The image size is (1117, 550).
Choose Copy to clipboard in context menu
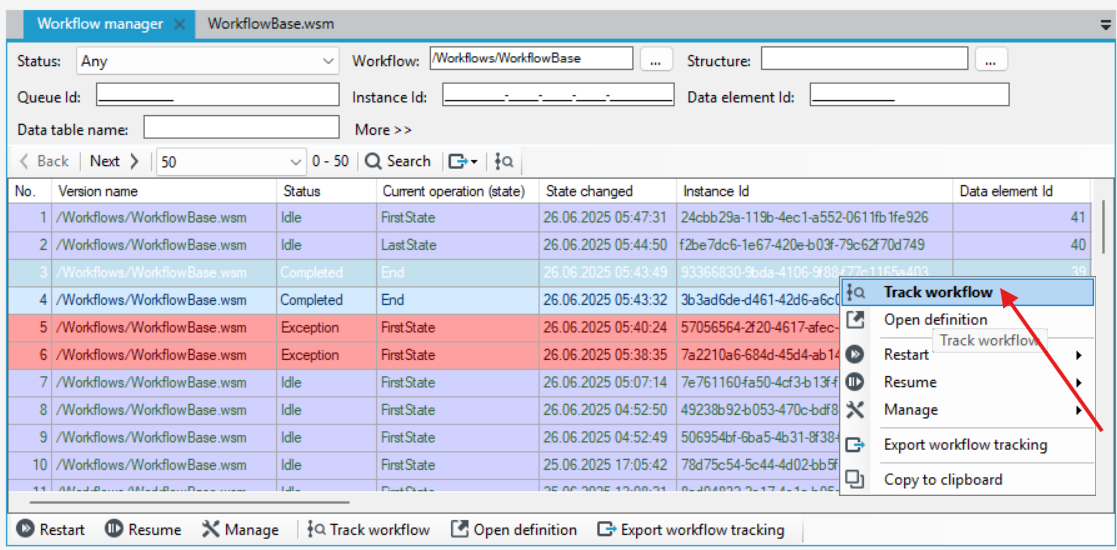pyautogui.click(x=968, y=479)
